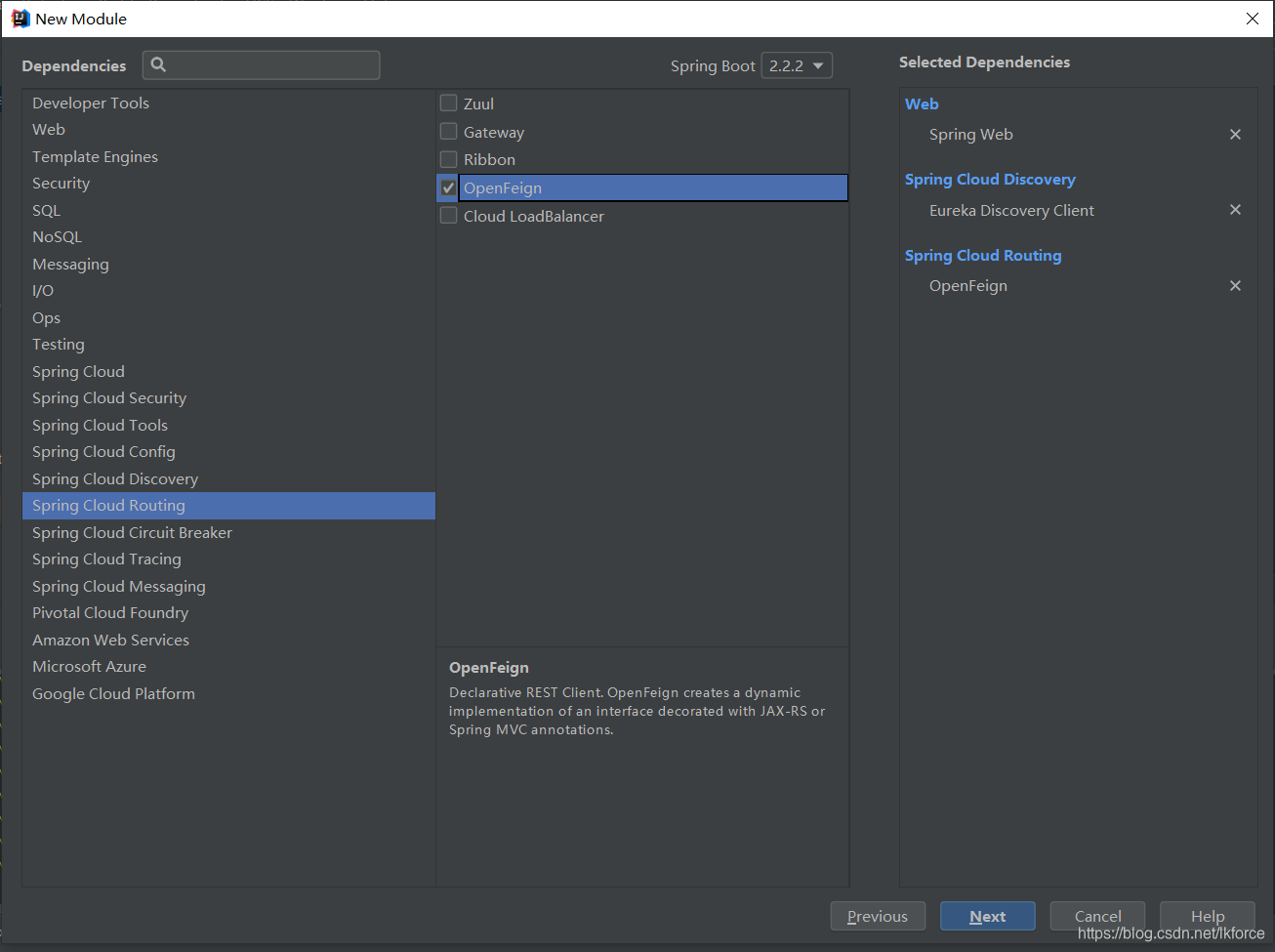This screenshot has width=1275, height=952.
Task: Open the Ops category
Action: 228,317
